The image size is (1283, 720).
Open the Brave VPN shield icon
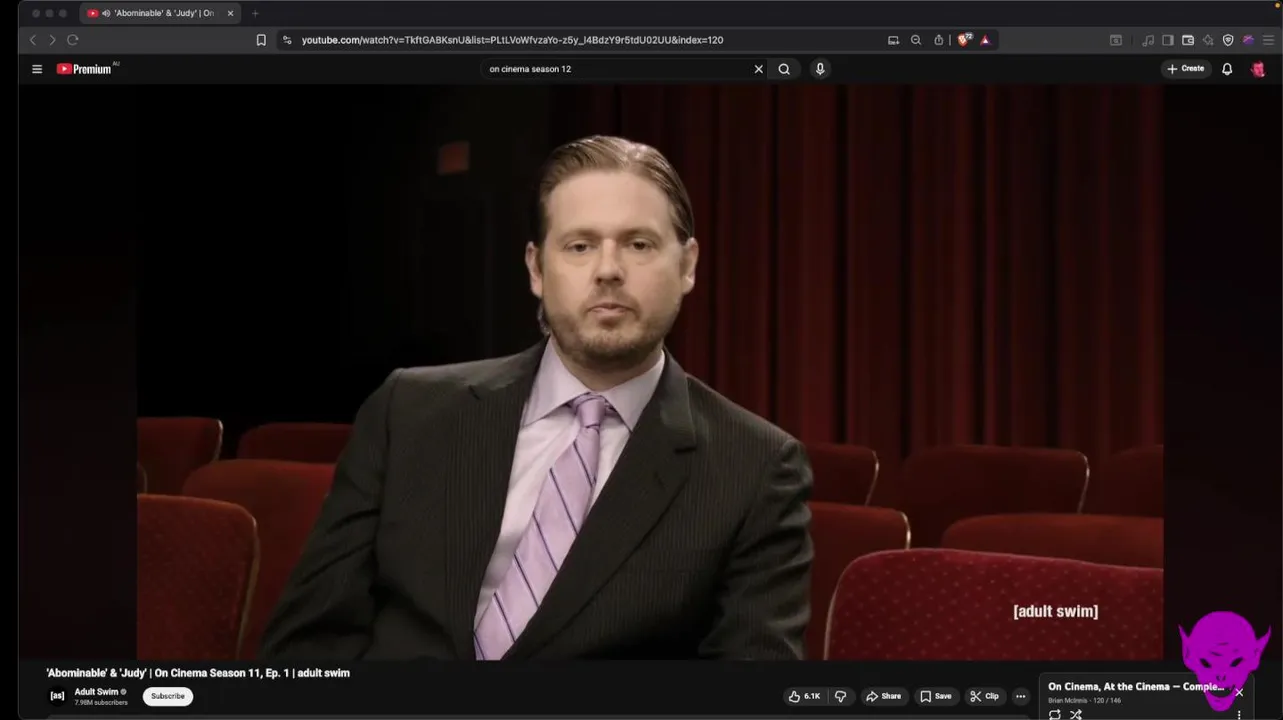click(x=1228, y=40)
